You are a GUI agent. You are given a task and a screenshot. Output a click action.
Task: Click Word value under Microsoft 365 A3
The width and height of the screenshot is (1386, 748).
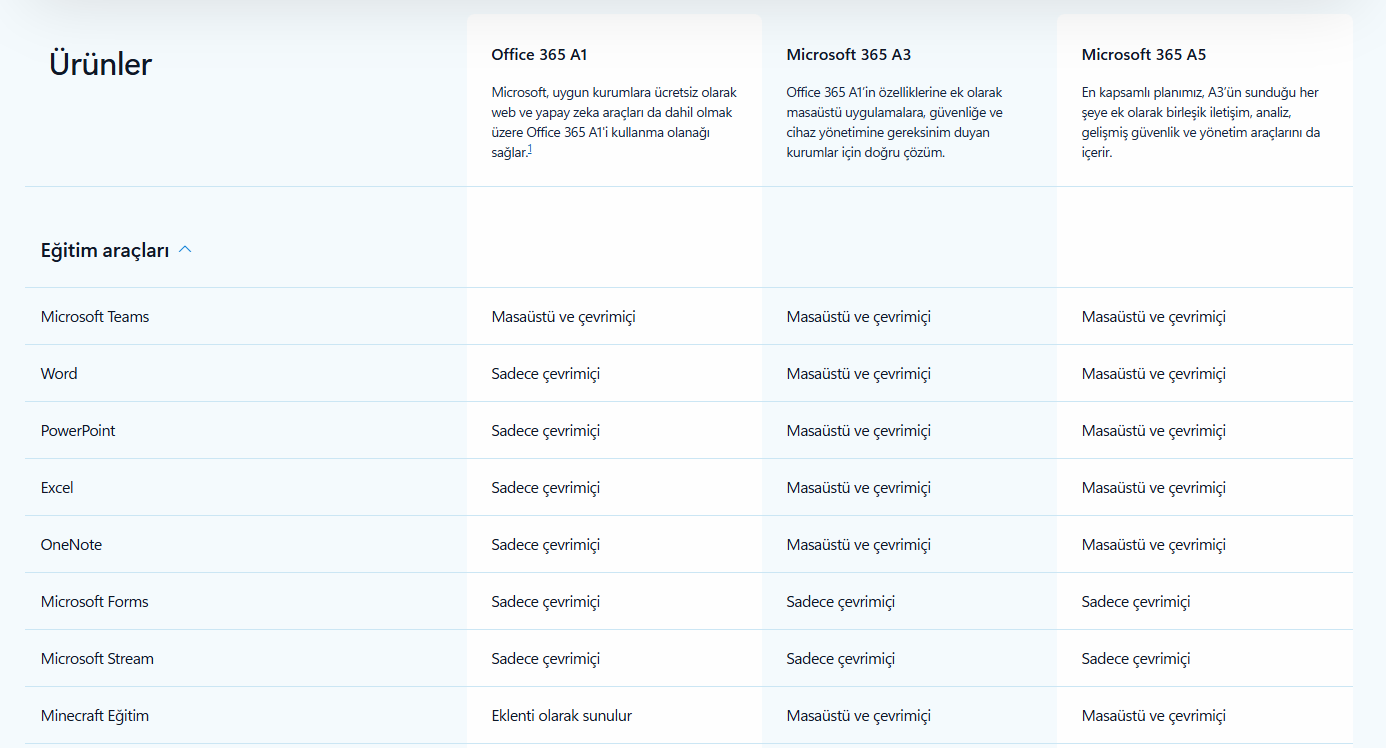coord(859,374)
